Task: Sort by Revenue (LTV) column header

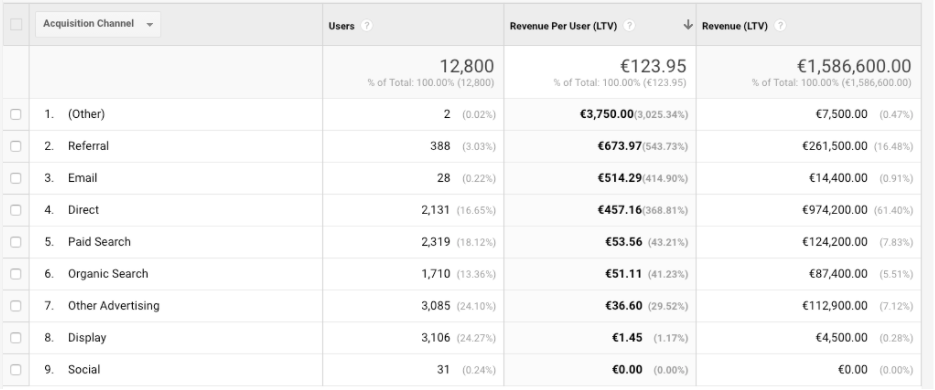Action: 735,26
